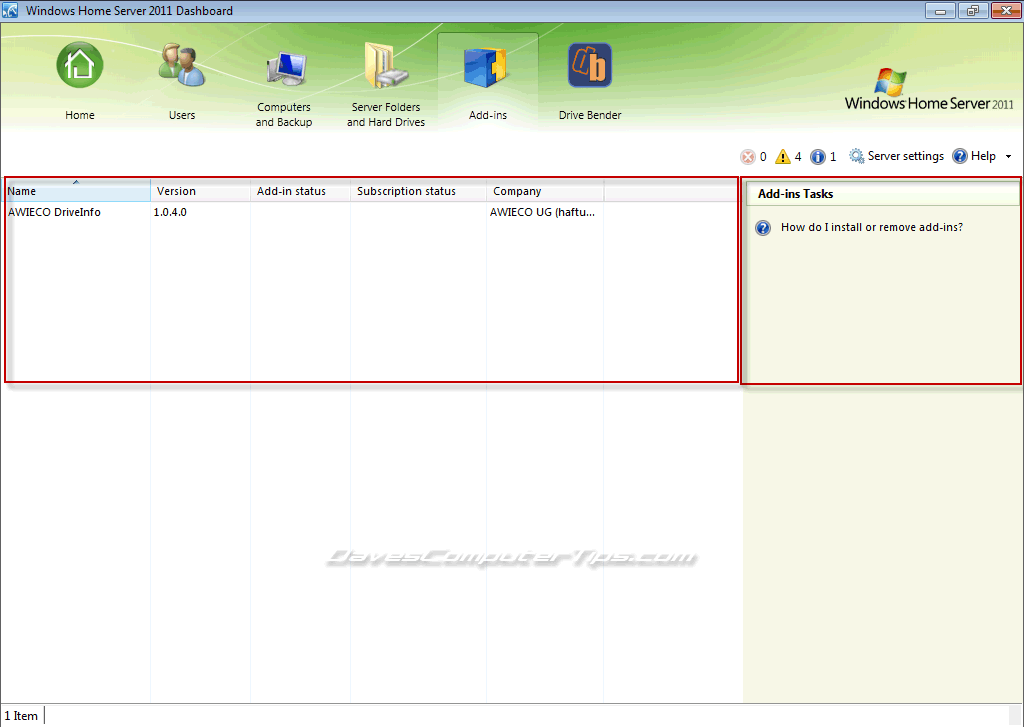Click the yellow warning alerts icon
This screenshot has width=1024, height=727.
(x=782, y=157)
